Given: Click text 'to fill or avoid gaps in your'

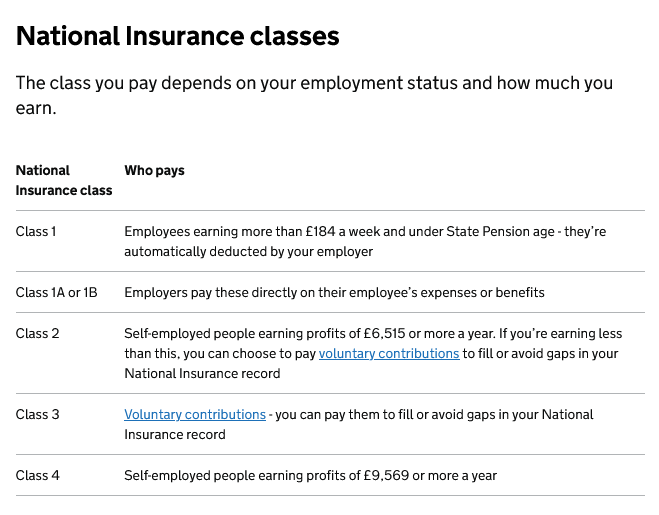Looking at the screenshot, I should pos(540,354).
